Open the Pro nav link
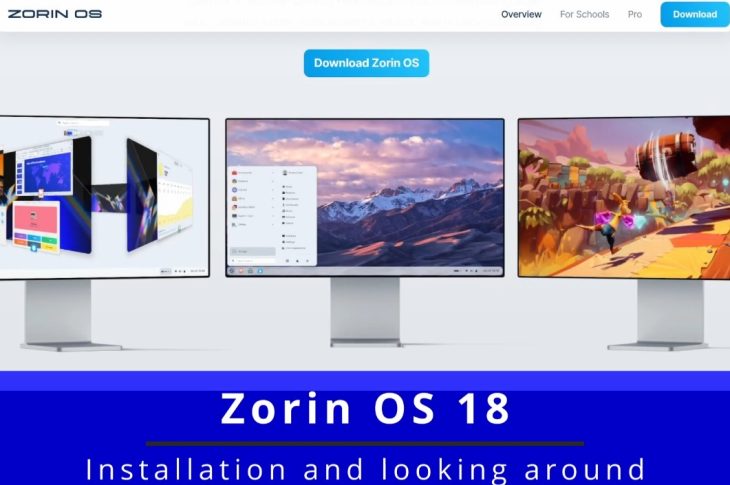Image resolution: width=730 pixels, height=485 pixels. pyautogui.click(x=635, y=15)
